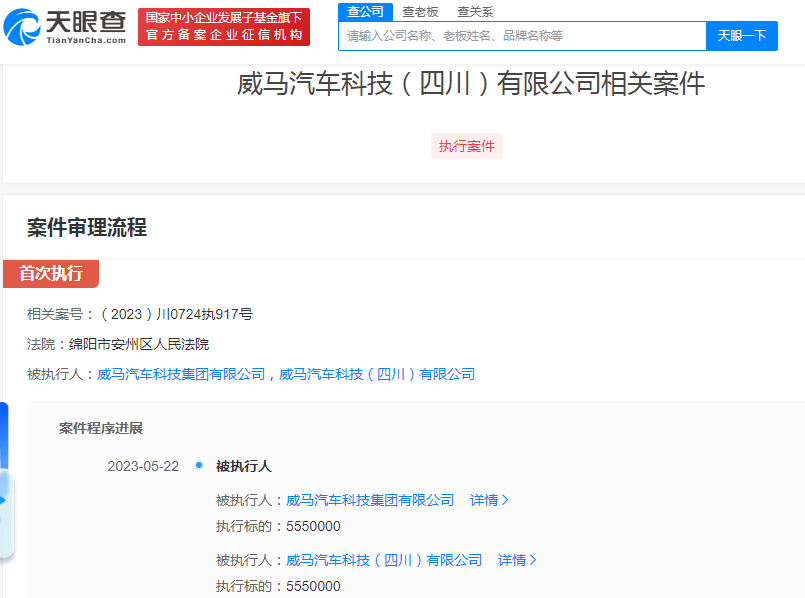Click the 天眼一下 search button

742,36
